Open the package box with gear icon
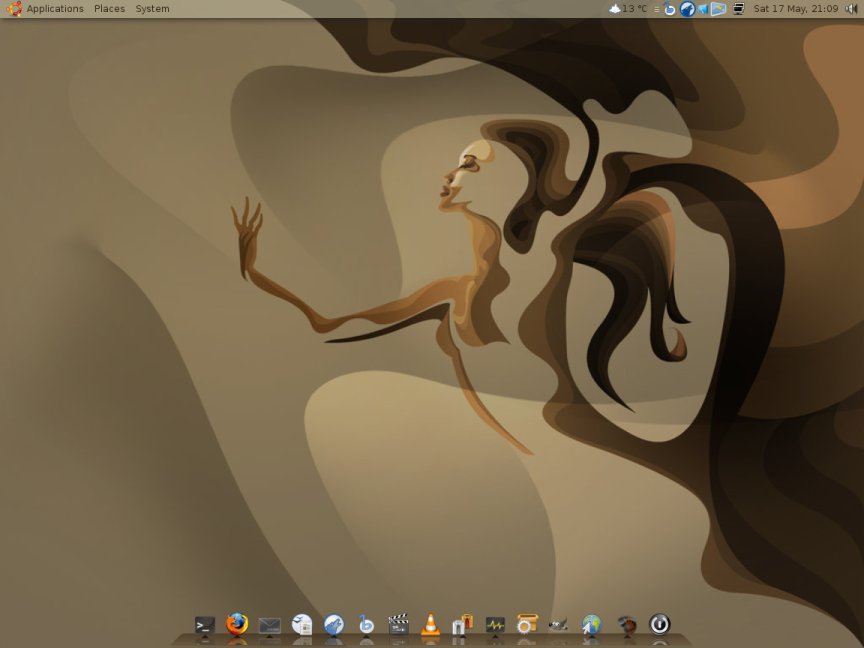The height and width of the screenshot is (648, 864). coord(527,625)
